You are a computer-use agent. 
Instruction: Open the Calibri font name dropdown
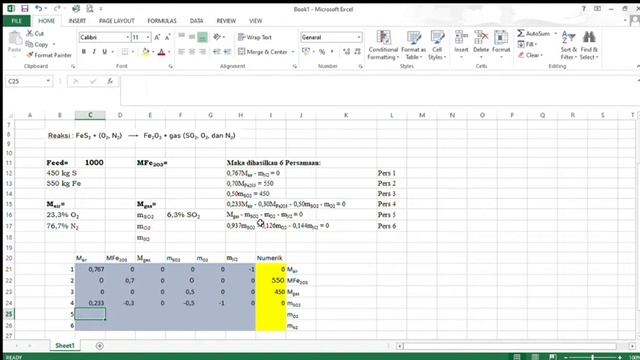(128, 37)
